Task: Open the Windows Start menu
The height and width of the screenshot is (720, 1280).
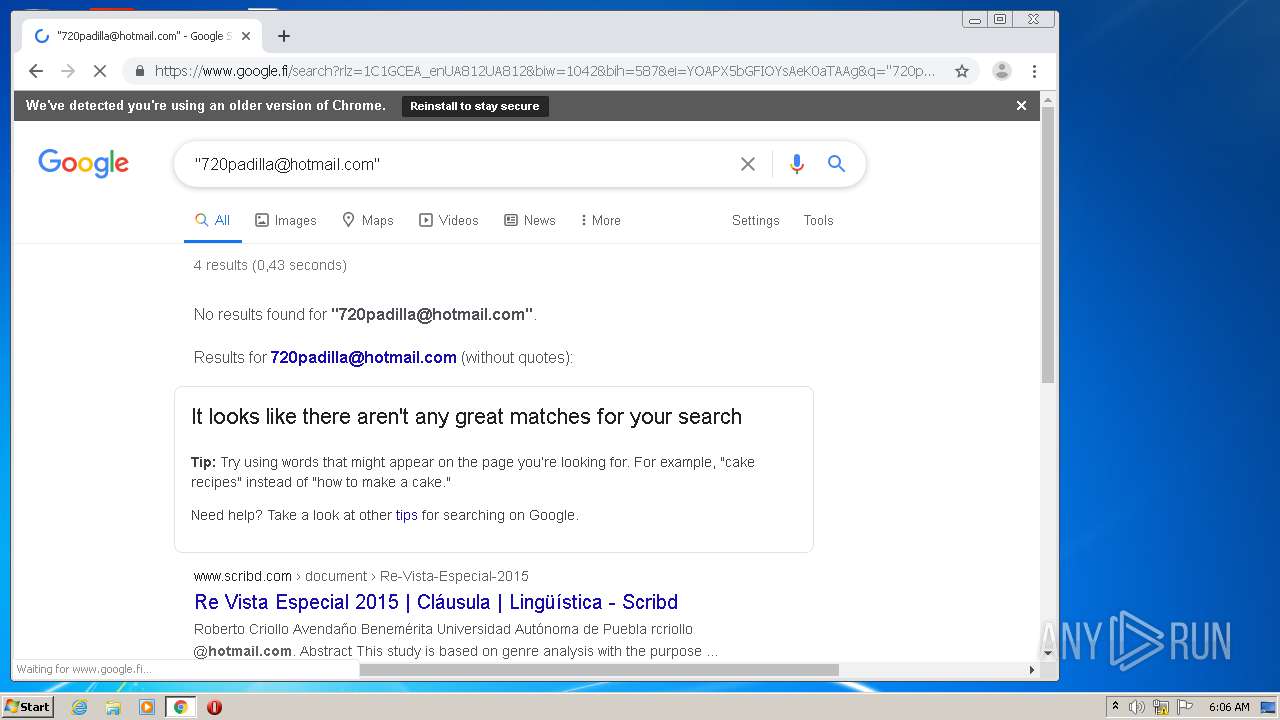Action: pos(28,707)
